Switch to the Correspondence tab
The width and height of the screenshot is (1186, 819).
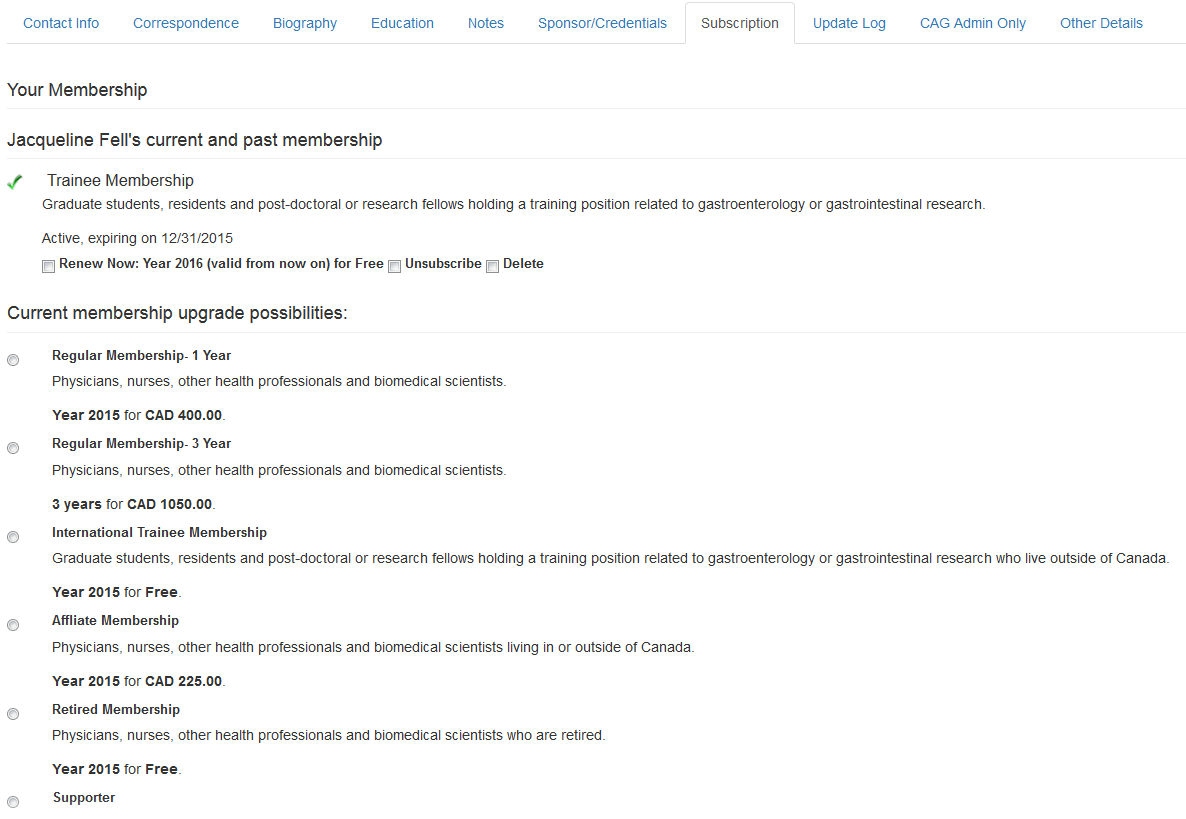coord(186,23)
